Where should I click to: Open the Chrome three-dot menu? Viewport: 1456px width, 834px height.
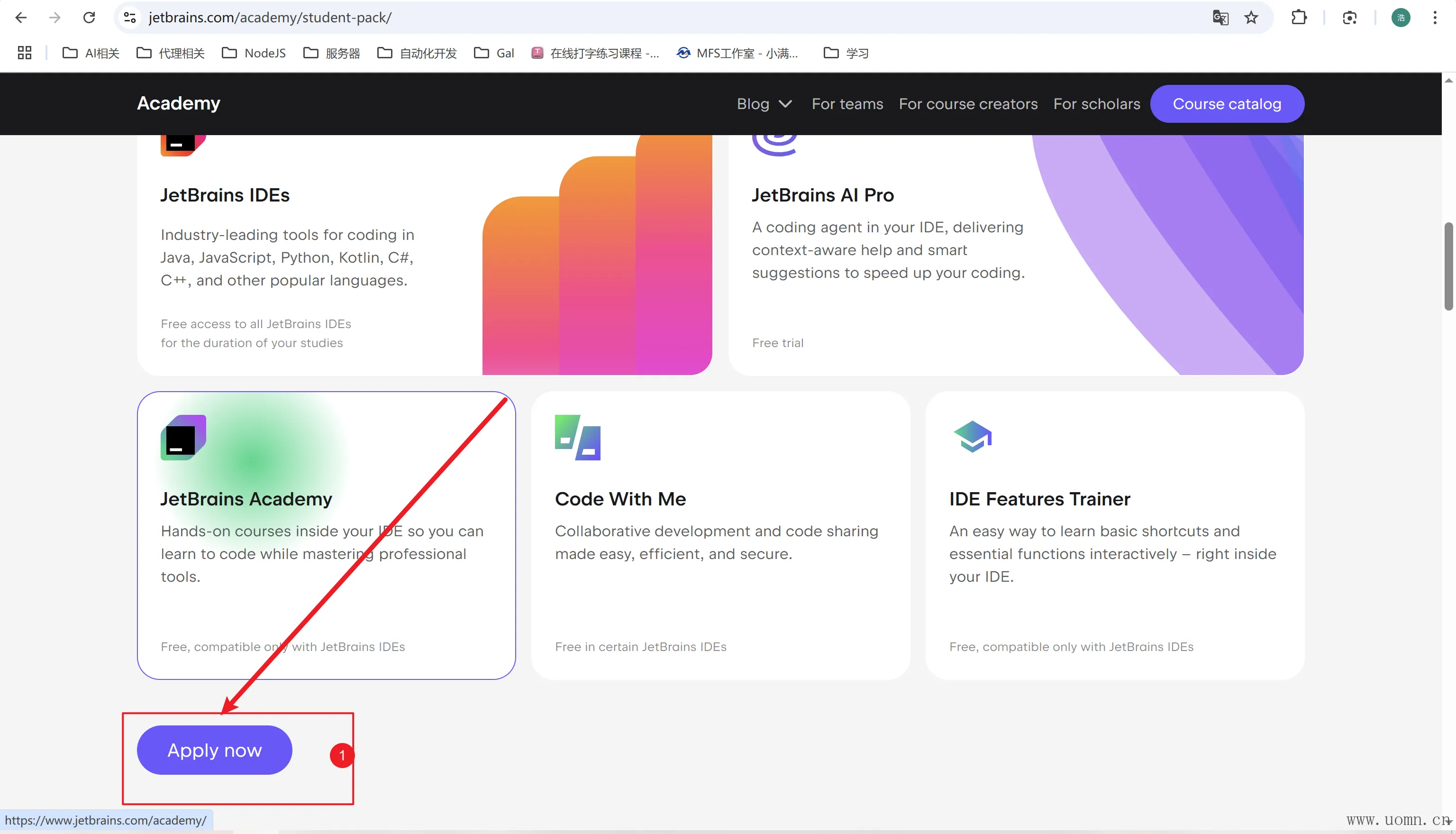[x=1434, y=18]
